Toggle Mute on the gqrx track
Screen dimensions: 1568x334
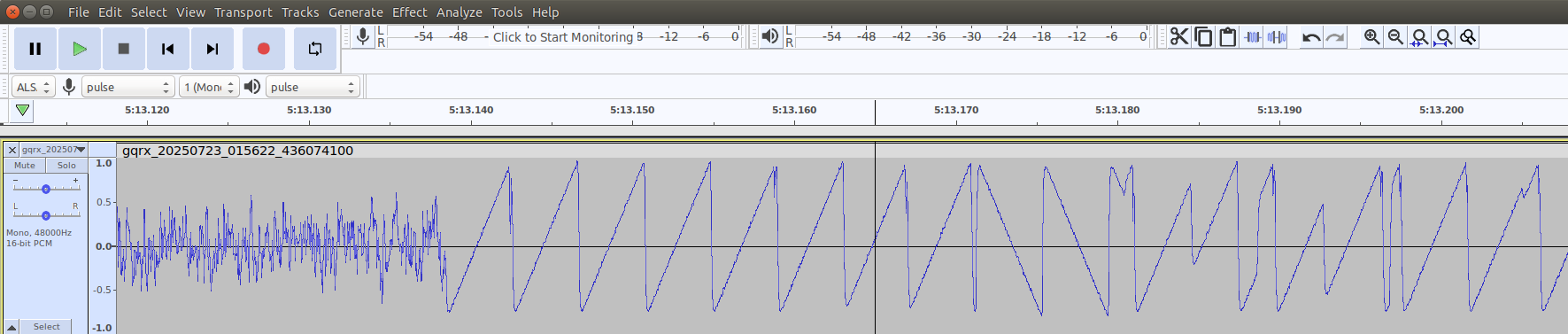tap(25, 166)
